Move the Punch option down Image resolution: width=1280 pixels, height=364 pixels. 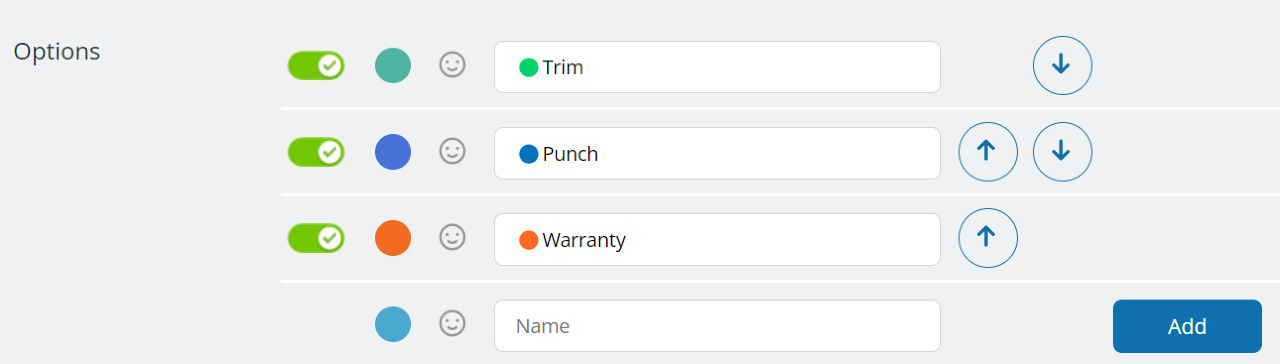coord(1062,152)
